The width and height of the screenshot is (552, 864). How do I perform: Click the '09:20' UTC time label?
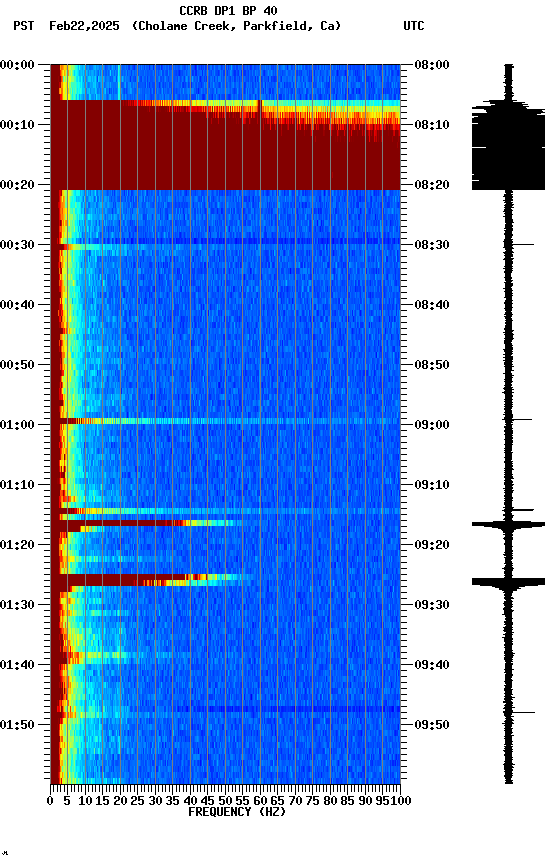click(x=431, y=545)
